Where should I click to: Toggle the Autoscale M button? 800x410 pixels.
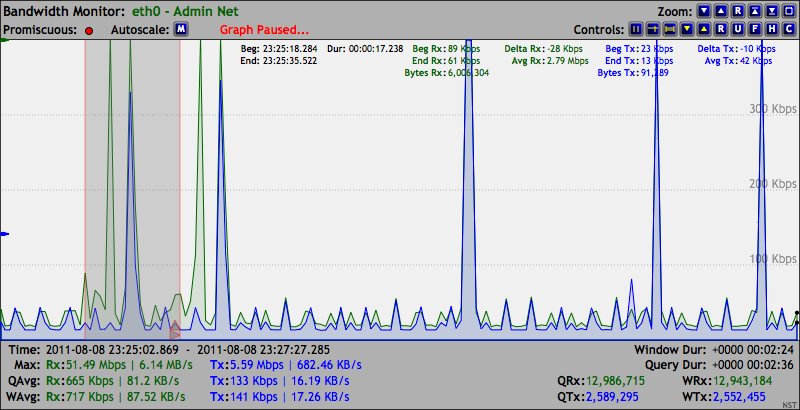tap(181, 30)
